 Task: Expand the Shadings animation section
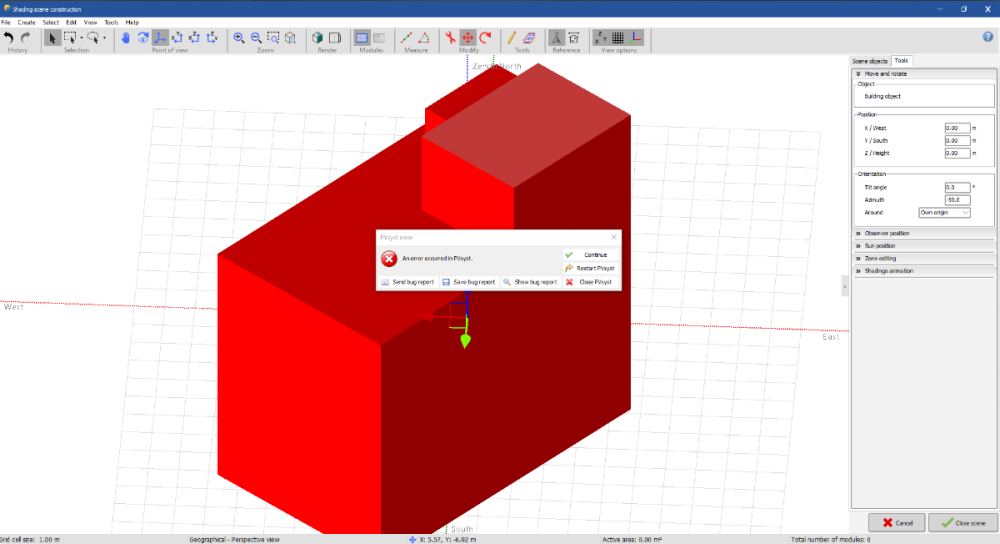tap(888, 271)
